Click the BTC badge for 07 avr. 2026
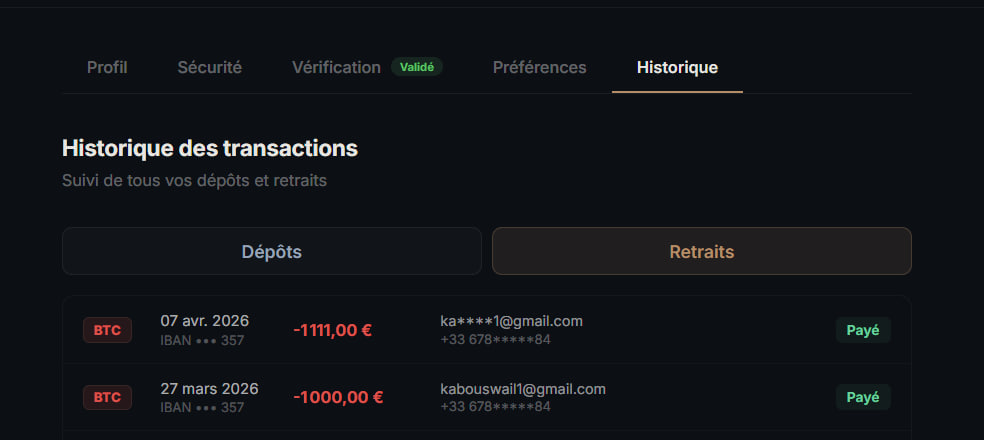 point(107,330)
